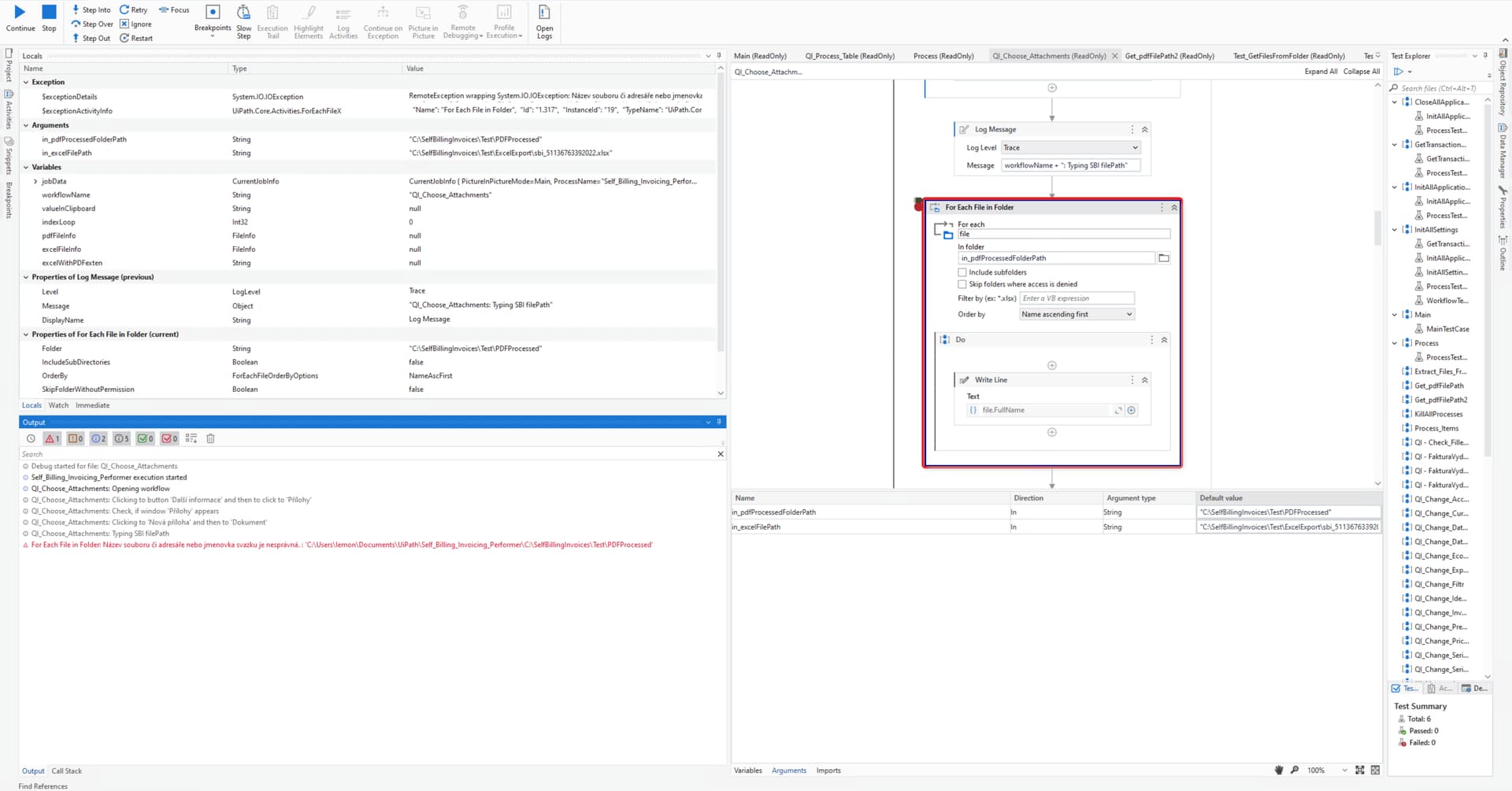Screen dimensions: 1512x791
Task: Toggle Execution Trail
Action: (272, 21)
